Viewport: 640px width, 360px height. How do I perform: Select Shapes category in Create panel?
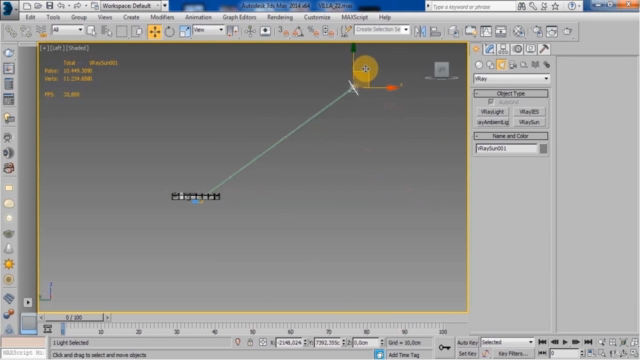click(x=490, y=64)
